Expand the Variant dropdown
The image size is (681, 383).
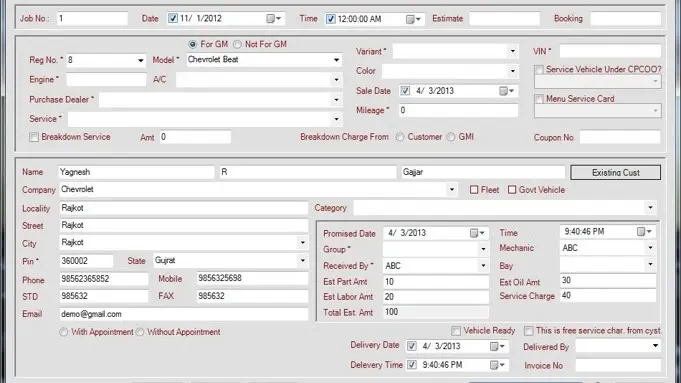tap(513, 51)
